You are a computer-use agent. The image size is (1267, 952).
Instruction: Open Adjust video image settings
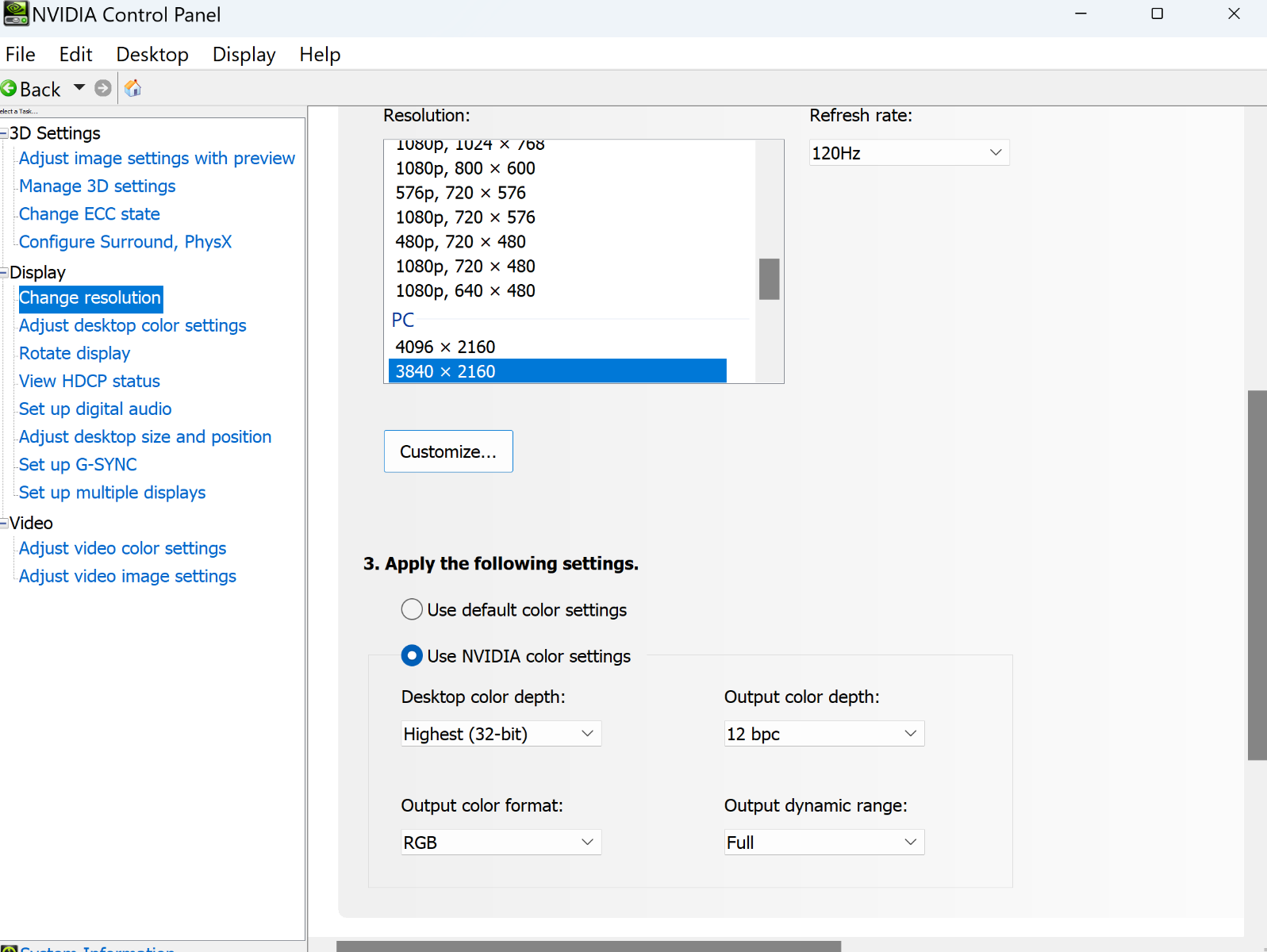pos(128,576)
